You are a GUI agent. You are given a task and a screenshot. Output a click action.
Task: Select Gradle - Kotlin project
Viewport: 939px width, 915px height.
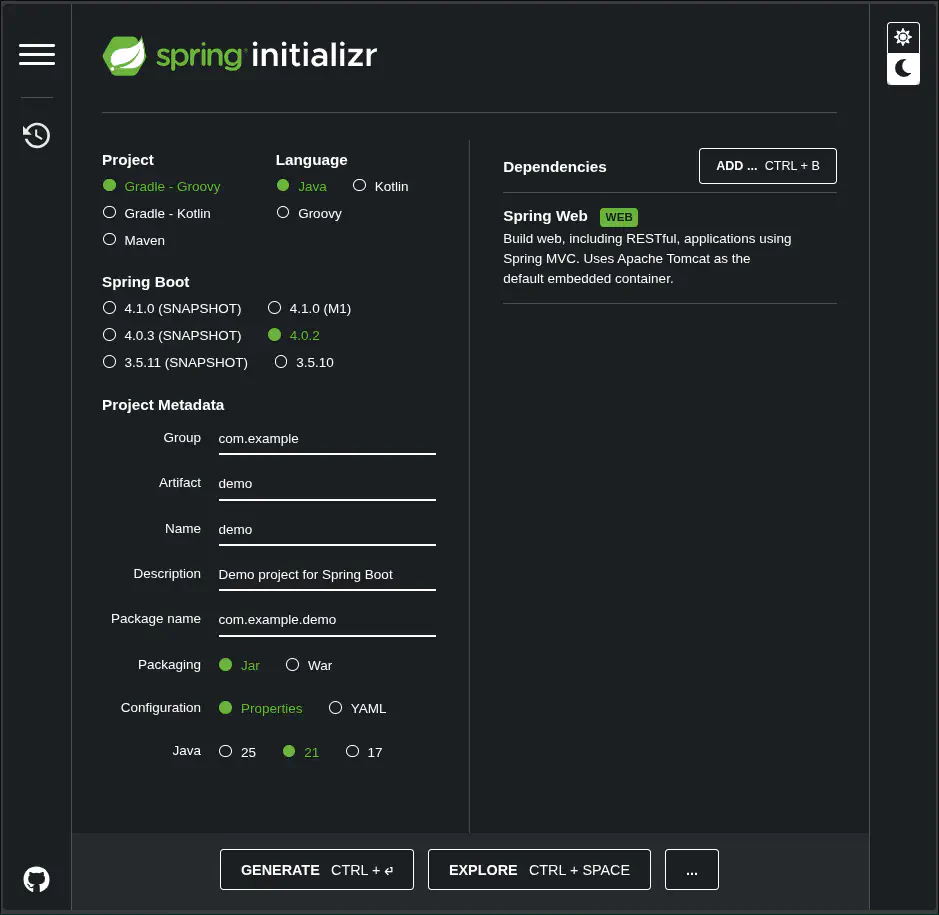[x=157, y=213]
